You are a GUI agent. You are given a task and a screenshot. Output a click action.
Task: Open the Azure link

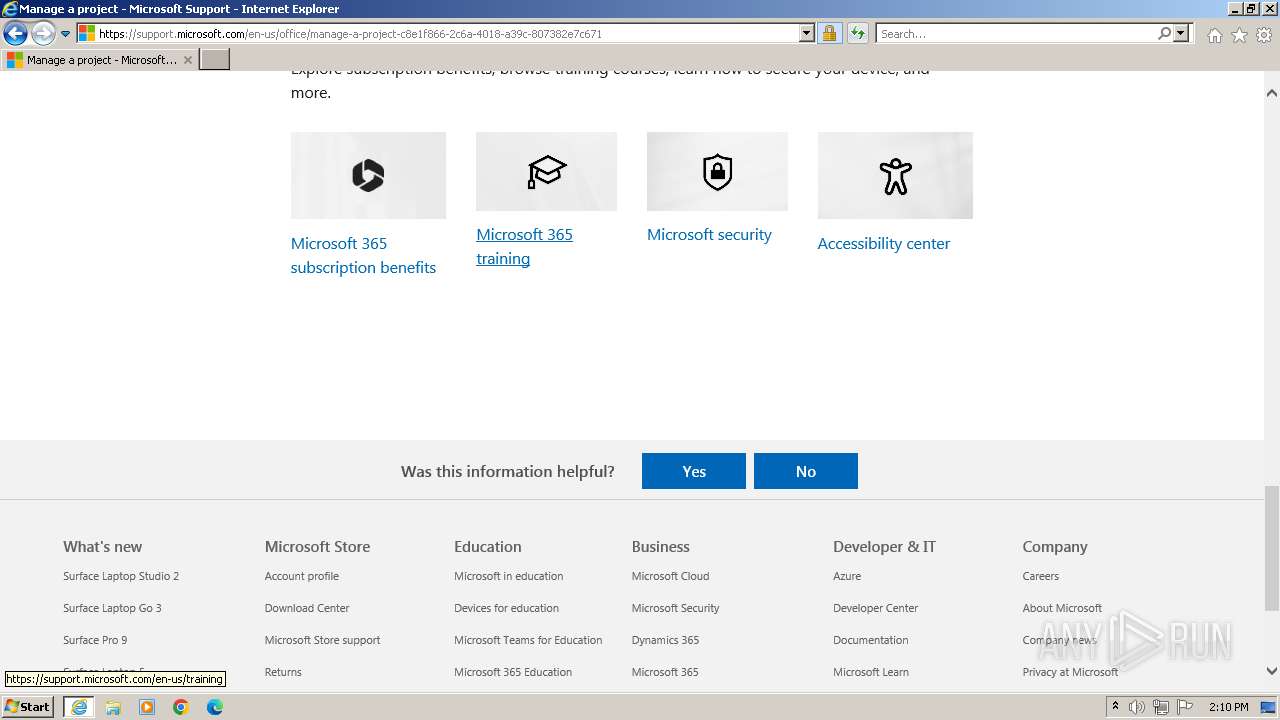click(847, 576)
